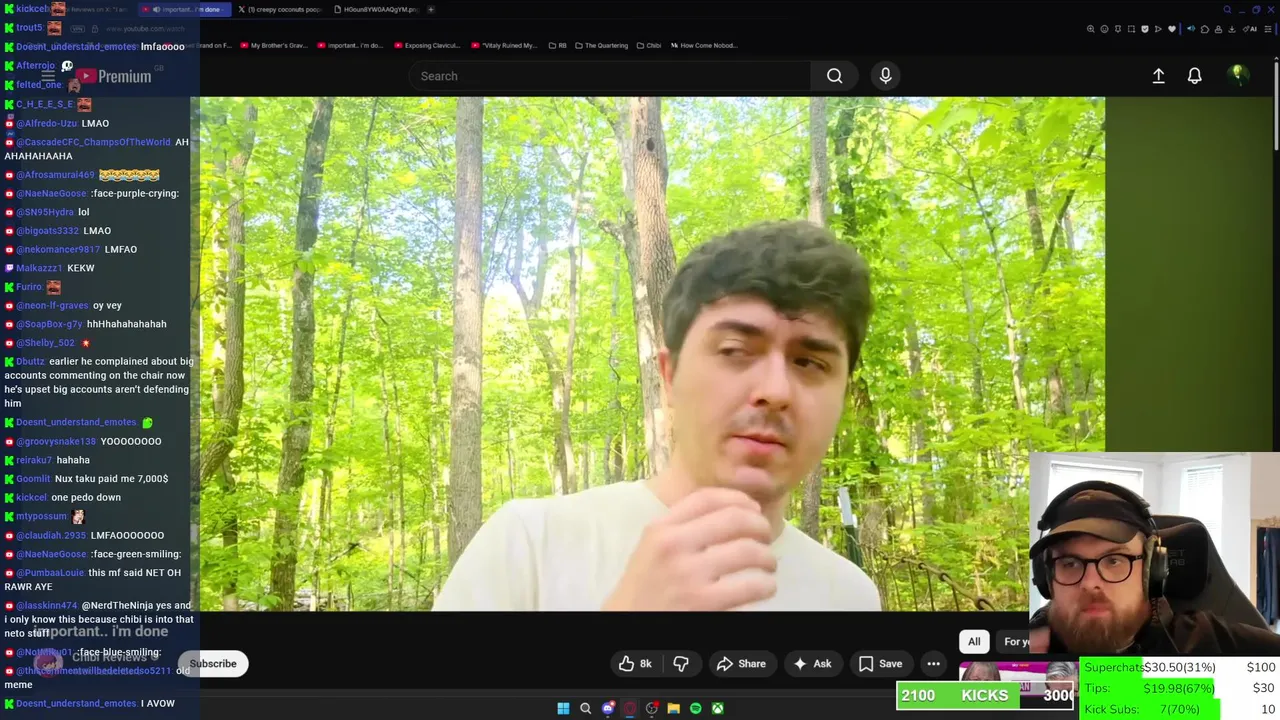Open the RB bookmarks folder
The width and height of the screenshot is (1280, 720).
[557, 45]
